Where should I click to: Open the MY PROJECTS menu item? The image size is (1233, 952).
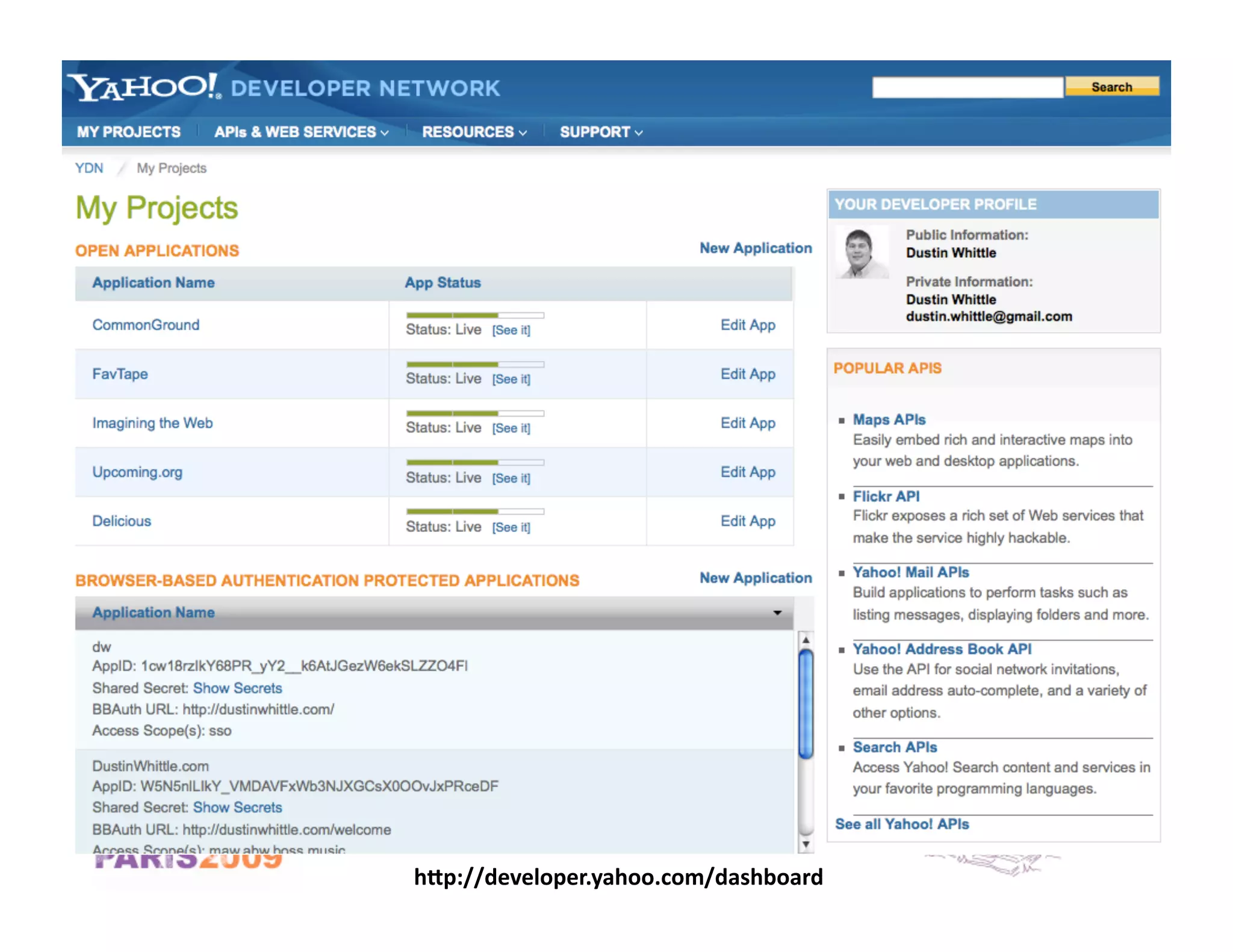tap(128, 132)
